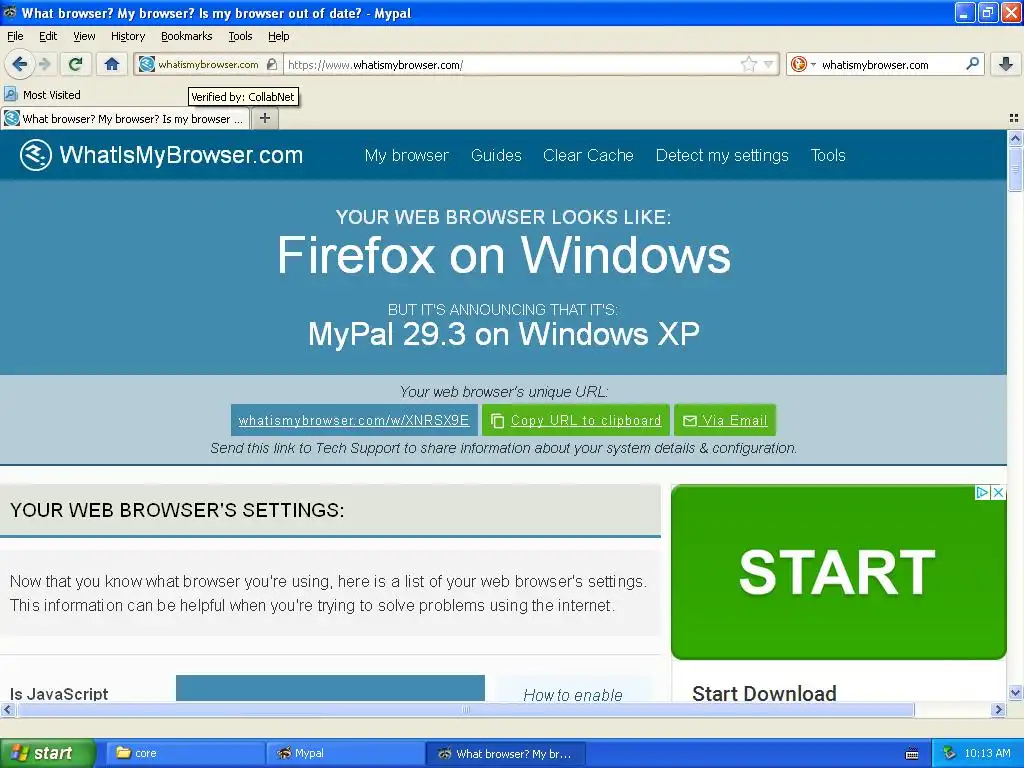
Task: Click the Mypal window title bar icon
Action: point(9,12)
